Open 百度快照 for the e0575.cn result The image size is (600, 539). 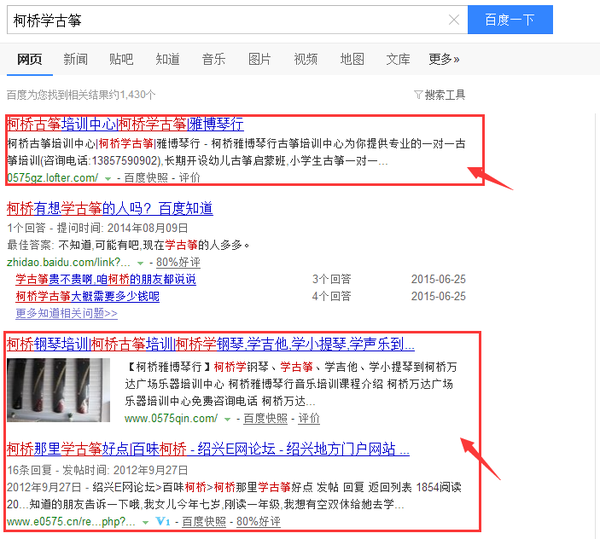coord(204,521)
